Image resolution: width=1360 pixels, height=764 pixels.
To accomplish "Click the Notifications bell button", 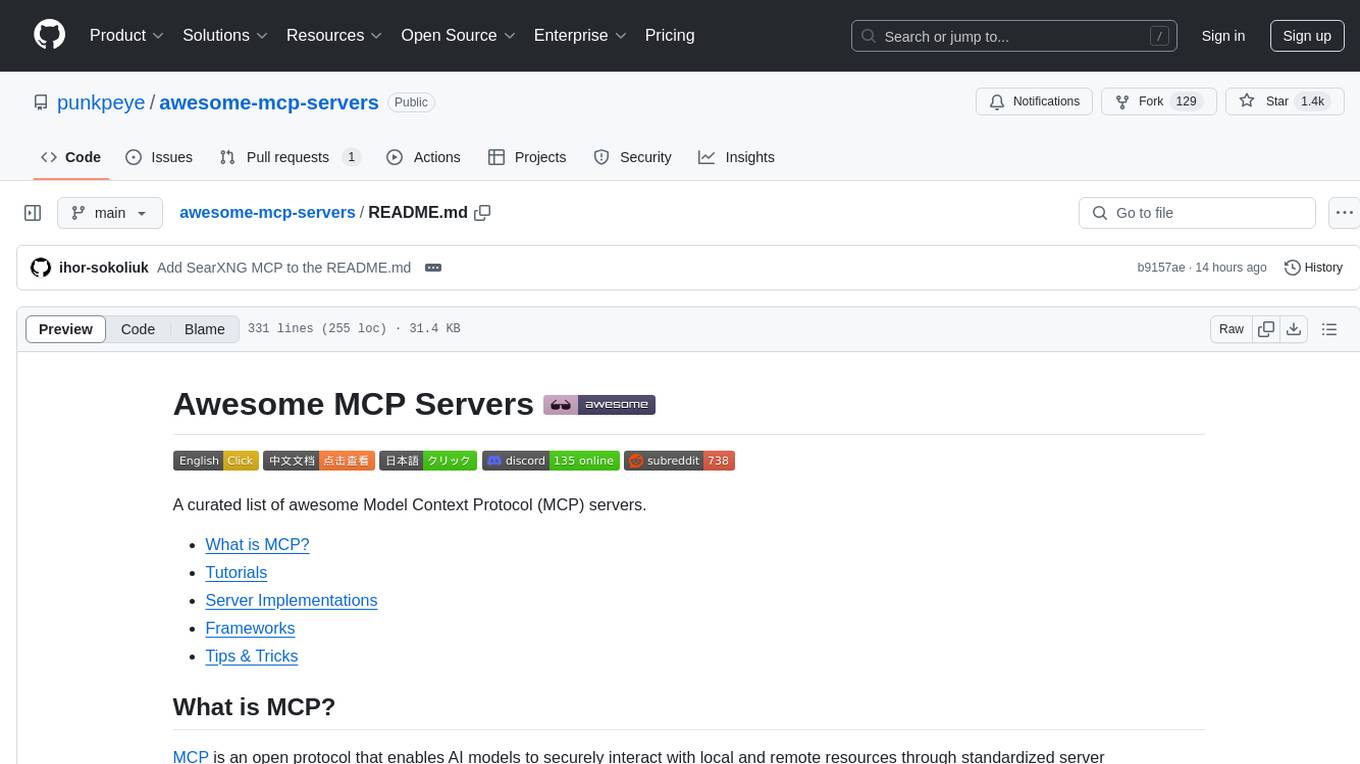I will point(1034,102).
